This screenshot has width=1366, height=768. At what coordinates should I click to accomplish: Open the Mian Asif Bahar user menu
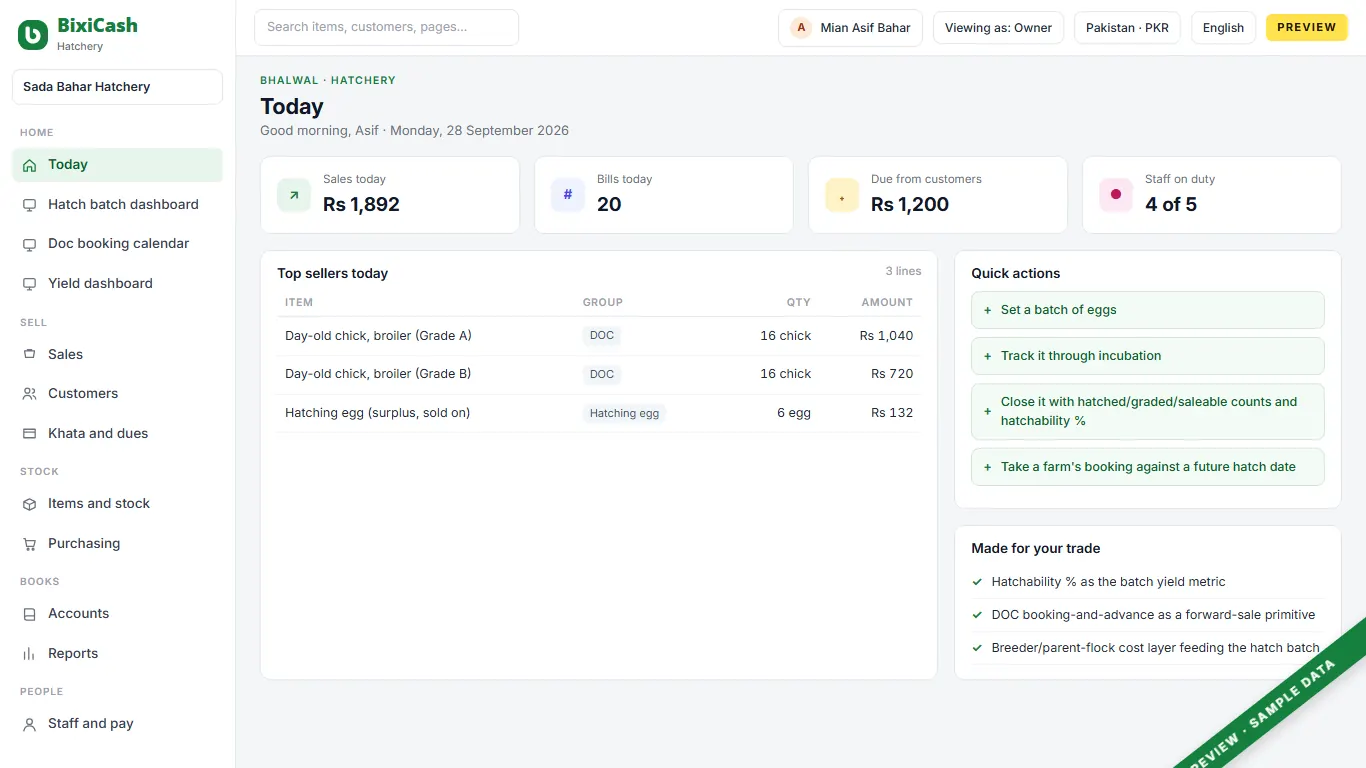850,28
